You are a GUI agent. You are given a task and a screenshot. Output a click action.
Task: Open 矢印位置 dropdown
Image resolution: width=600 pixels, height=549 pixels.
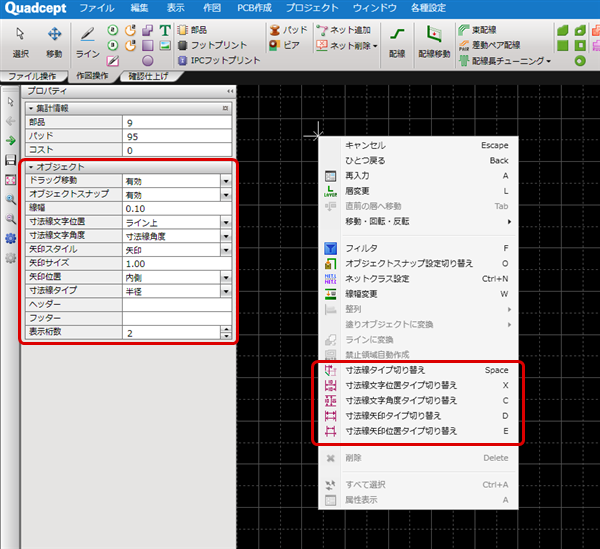click(x=226, y=277)
